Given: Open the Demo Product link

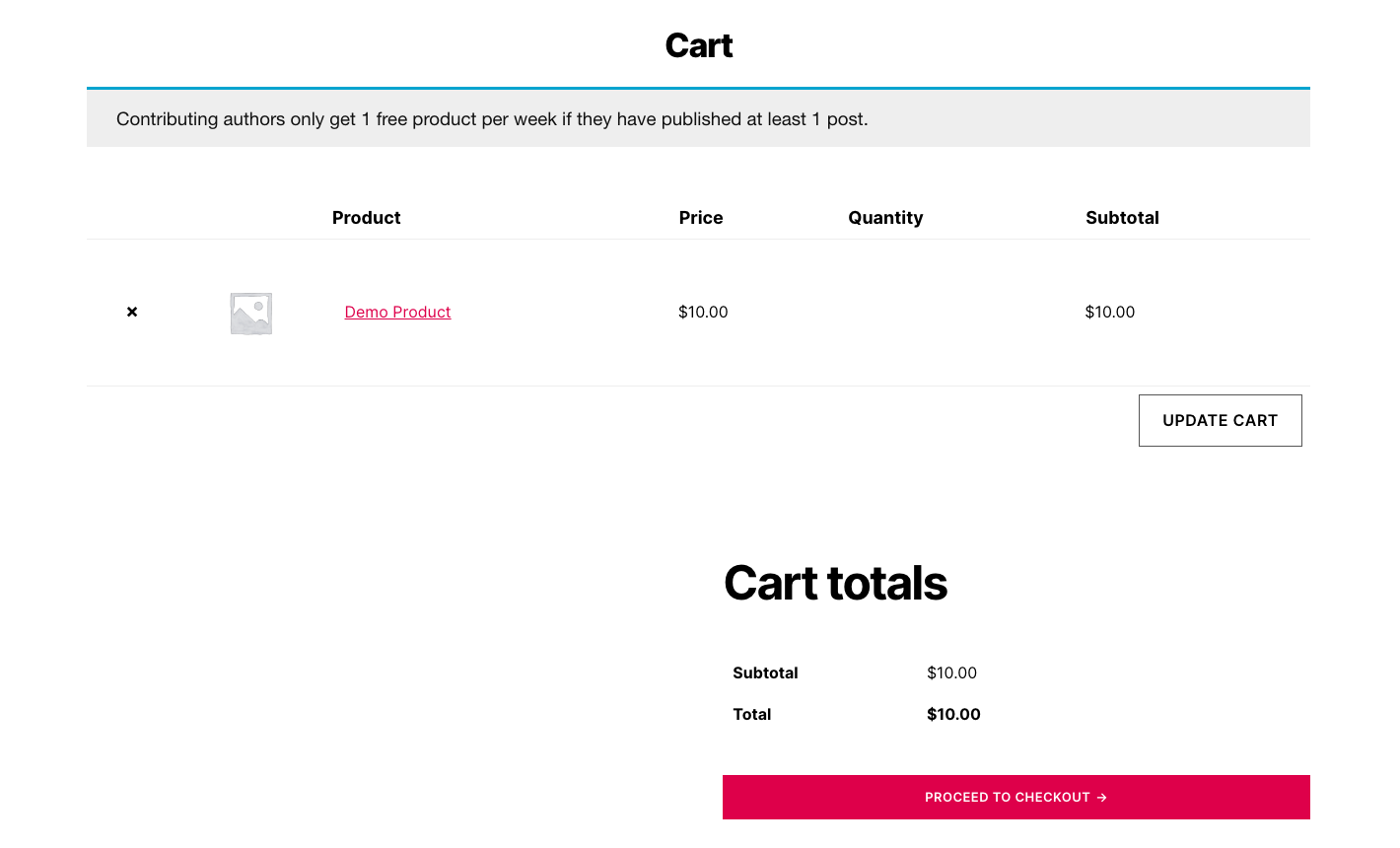Looking at the screenshot, I should click(x=397, y=312).
